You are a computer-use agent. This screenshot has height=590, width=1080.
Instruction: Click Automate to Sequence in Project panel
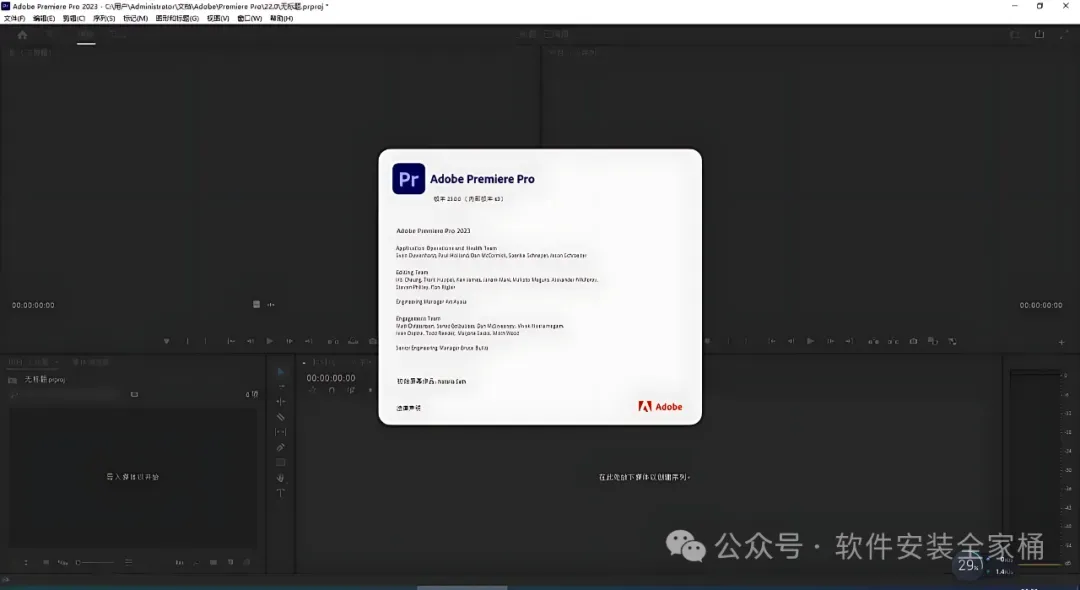pos(179,562)
